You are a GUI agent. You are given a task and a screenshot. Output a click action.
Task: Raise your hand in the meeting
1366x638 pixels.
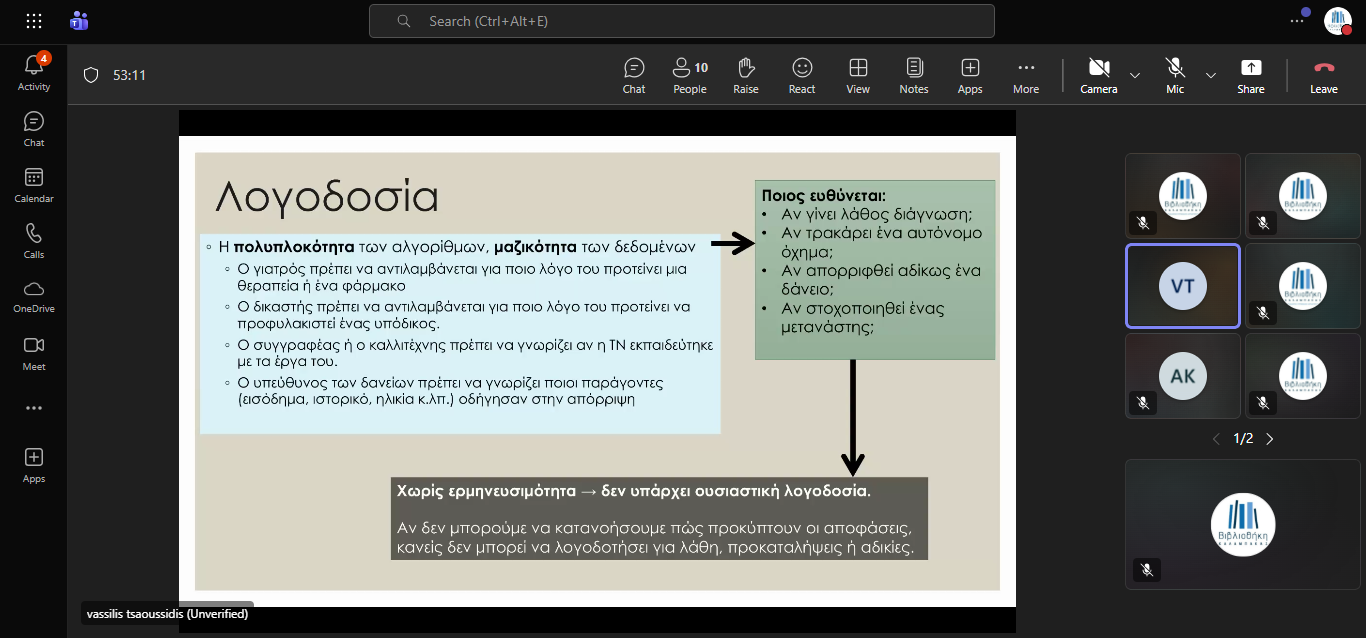pos(745,75)
